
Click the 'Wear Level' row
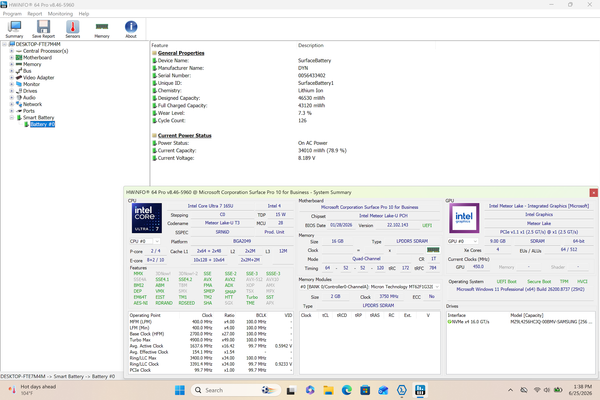point(232,113)
